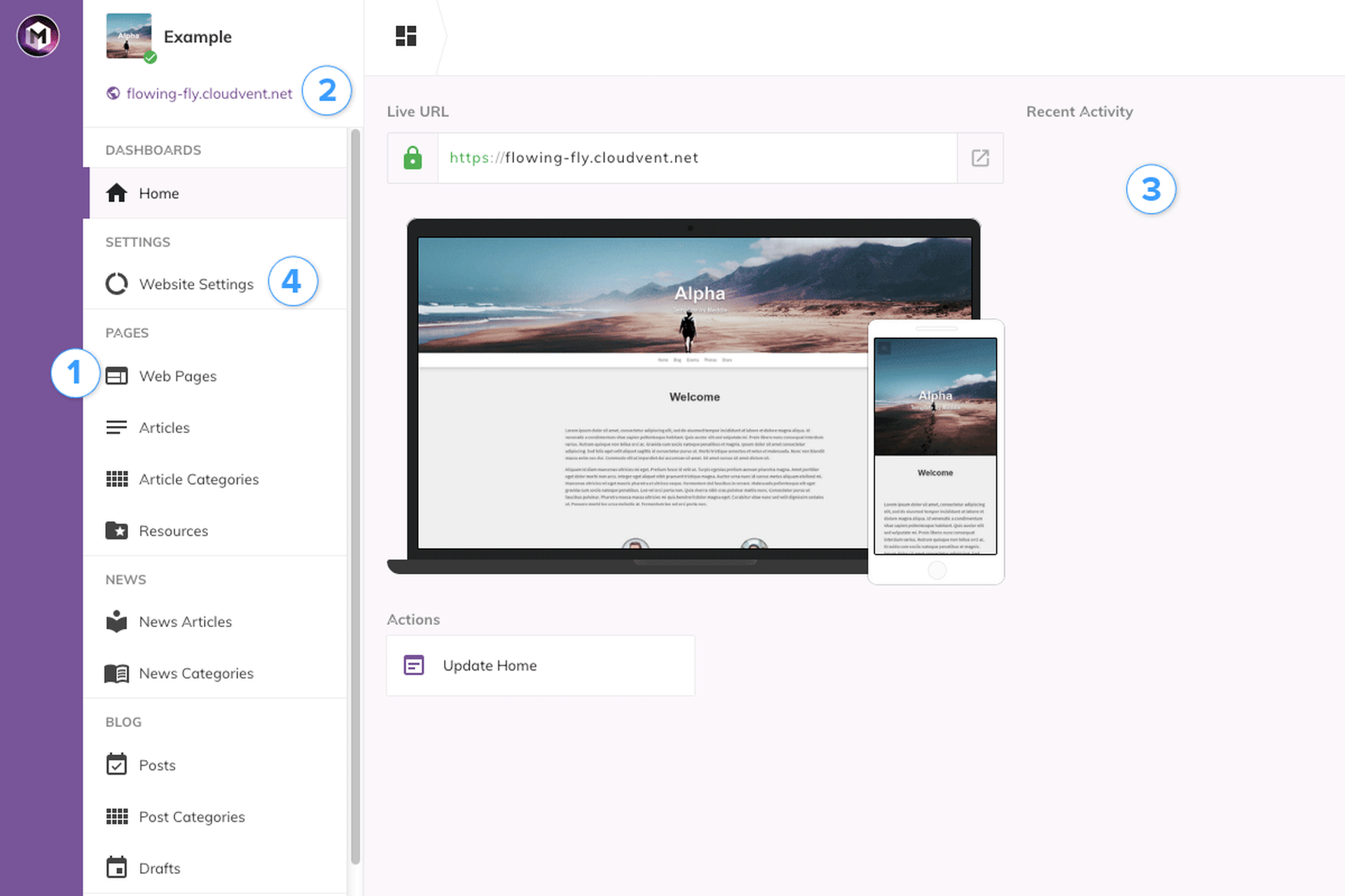Screen dimensions: 1345x896
Task: Click the Drafts calendar icon
Action: click(x=116, y=868)
